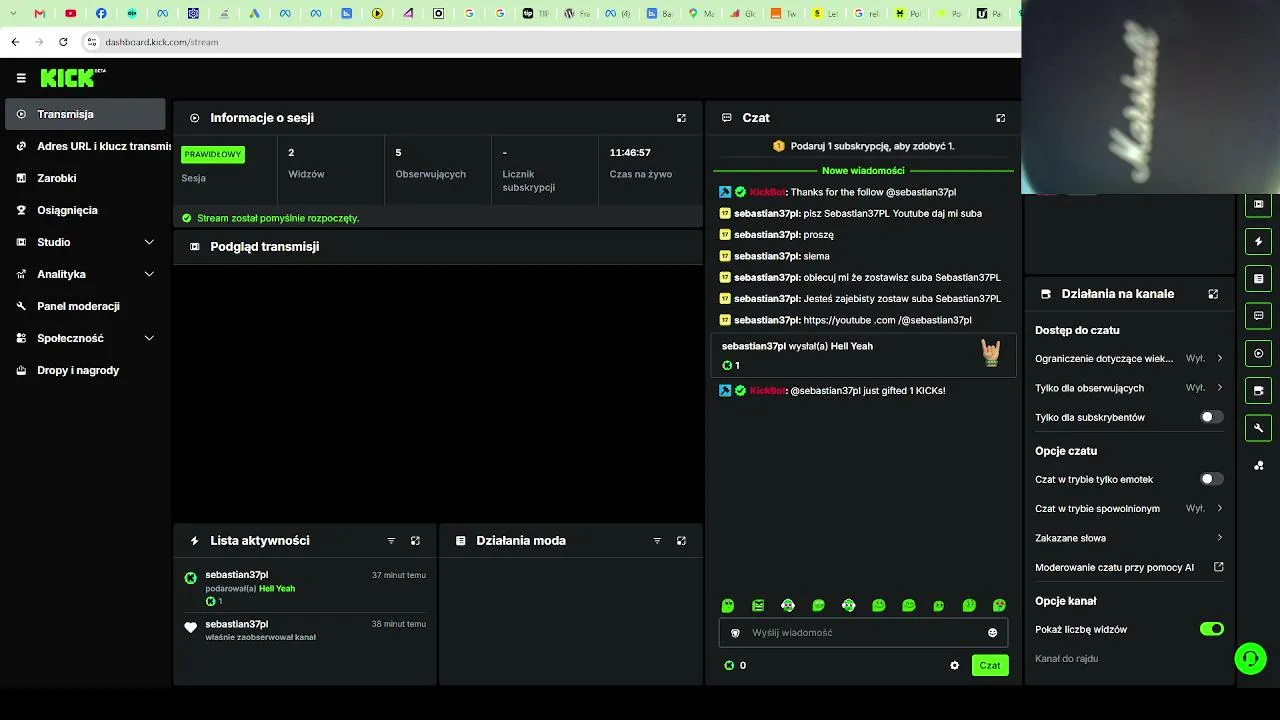Send message with green Czat button
Image resolution: width=1280 pixels, height=720 pixels.
(x=990, y=666)
